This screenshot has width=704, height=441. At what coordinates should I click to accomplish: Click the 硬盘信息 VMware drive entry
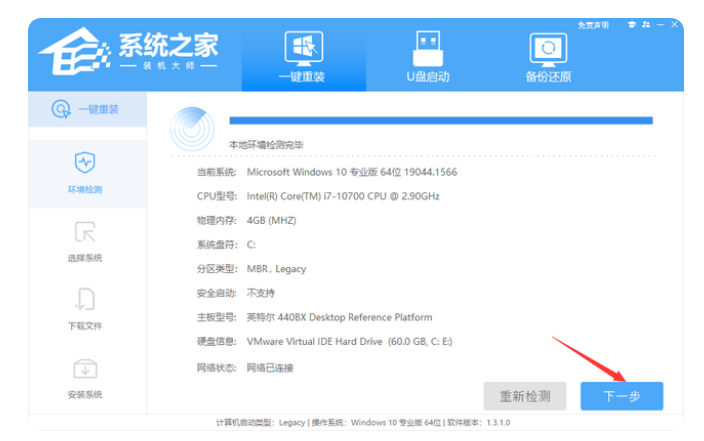[349, 342]
